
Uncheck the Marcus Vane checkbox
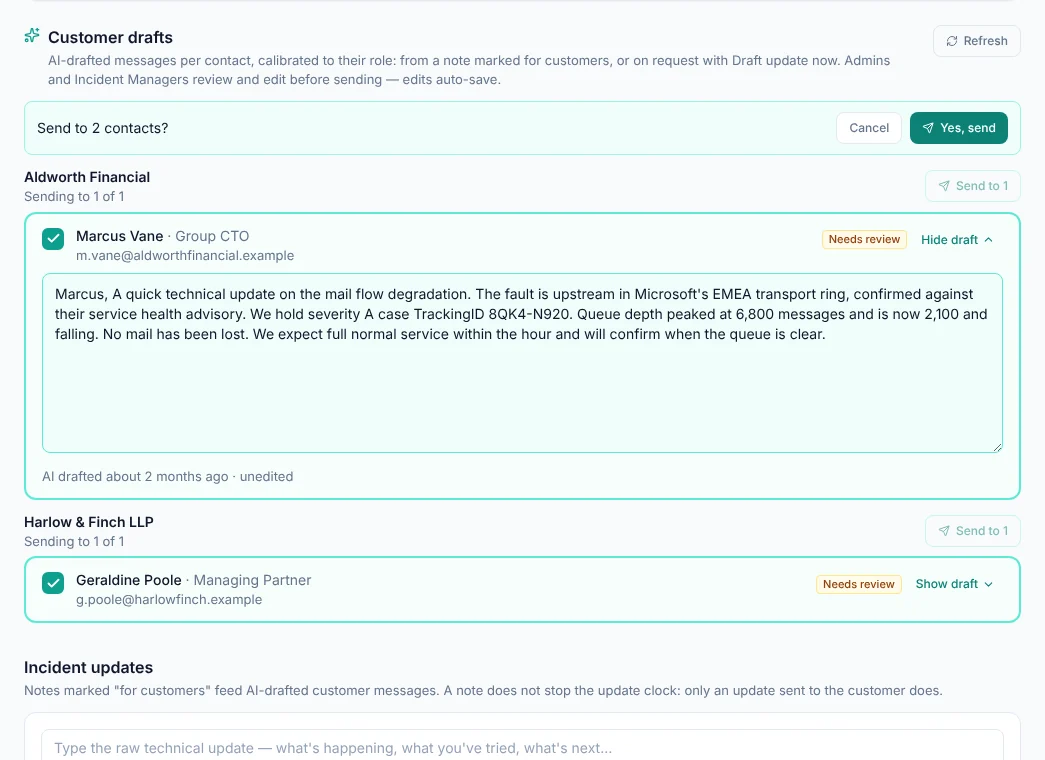[53, 239]
